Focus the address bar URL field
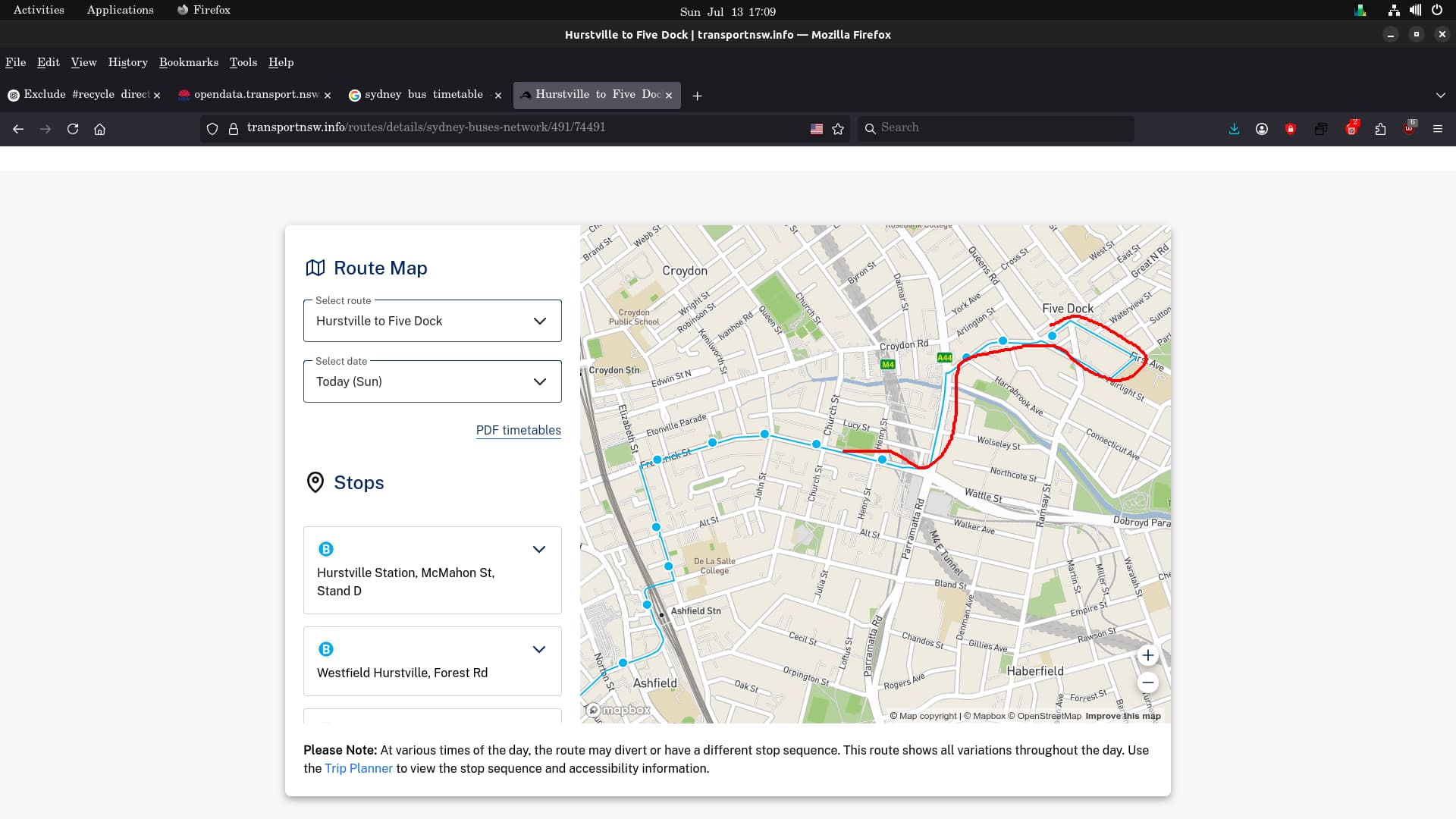 [x=523, y=128]
